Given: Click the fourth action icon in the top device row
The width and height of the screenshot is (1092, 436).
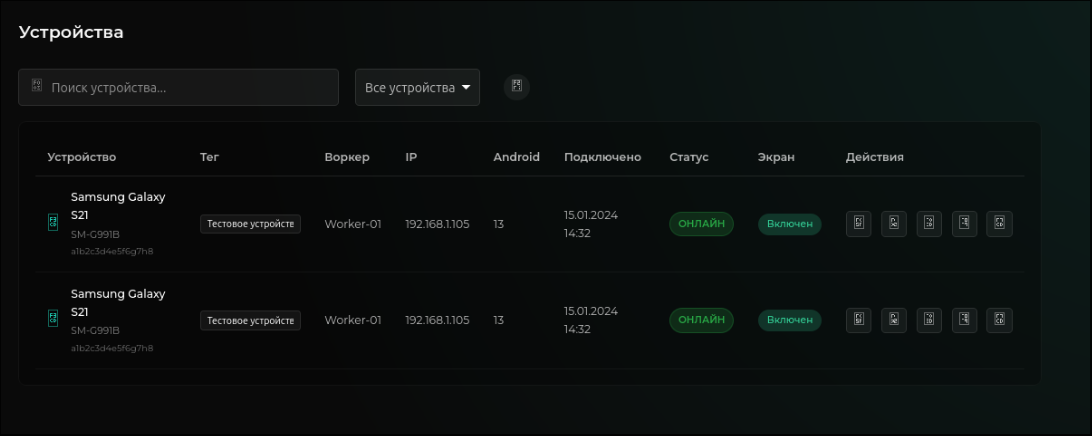Looking at the screenshot, I should click(964, 224).
